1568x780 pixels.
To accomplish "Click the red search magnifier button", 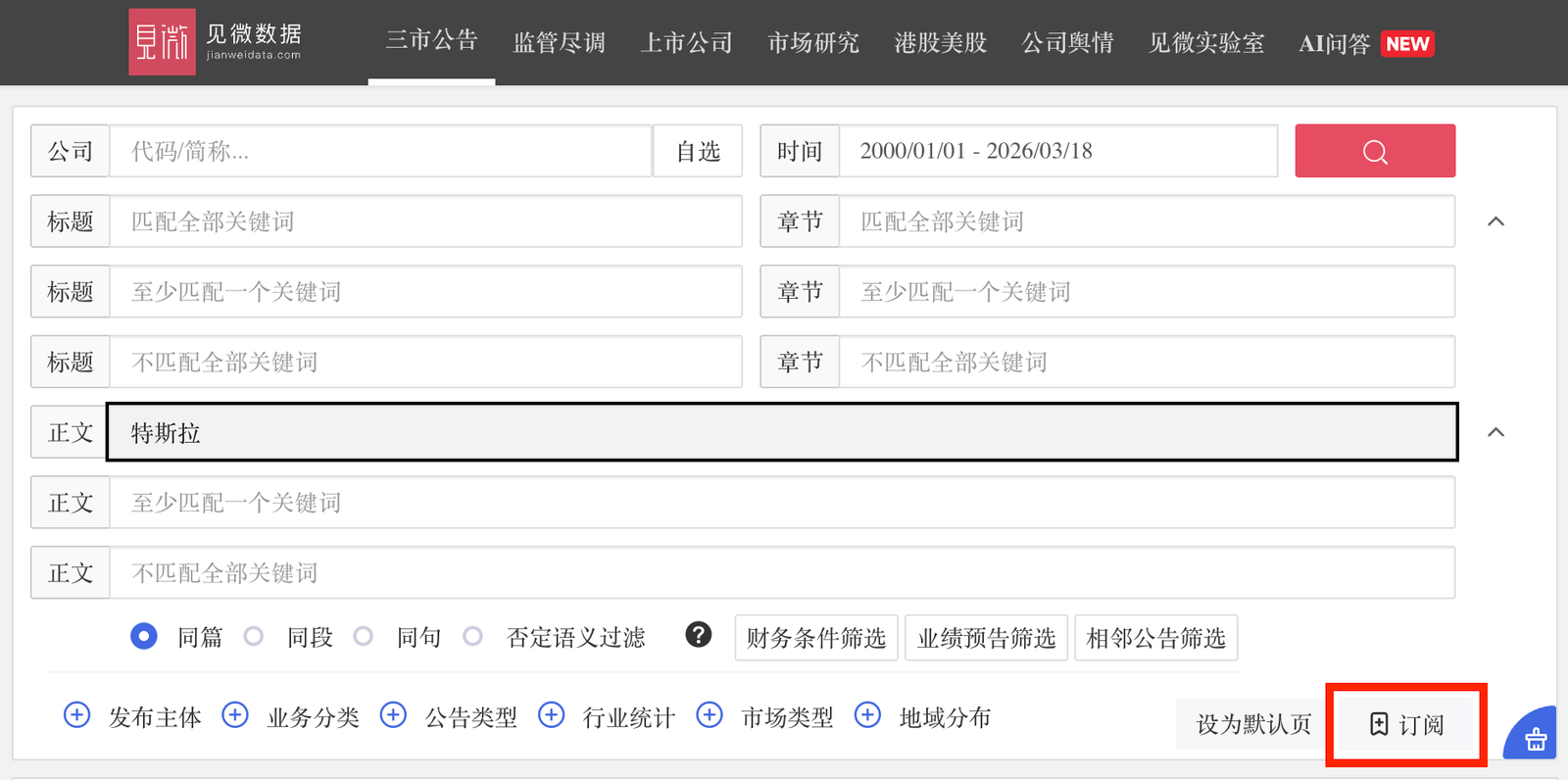I will [1375, 151].
